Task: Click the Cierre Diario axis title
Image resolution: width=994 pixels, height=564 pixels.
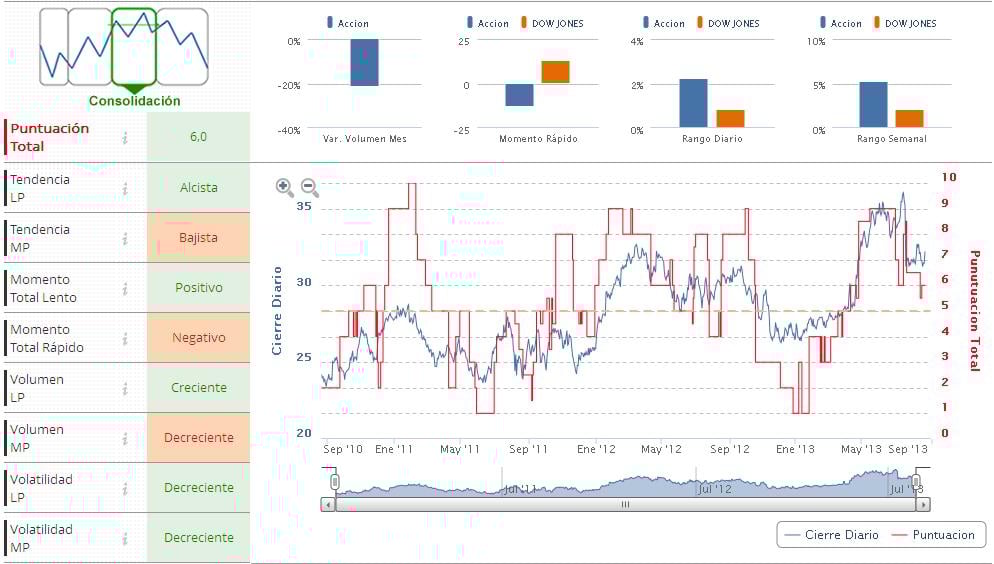Action: click(x=276, y=311)
